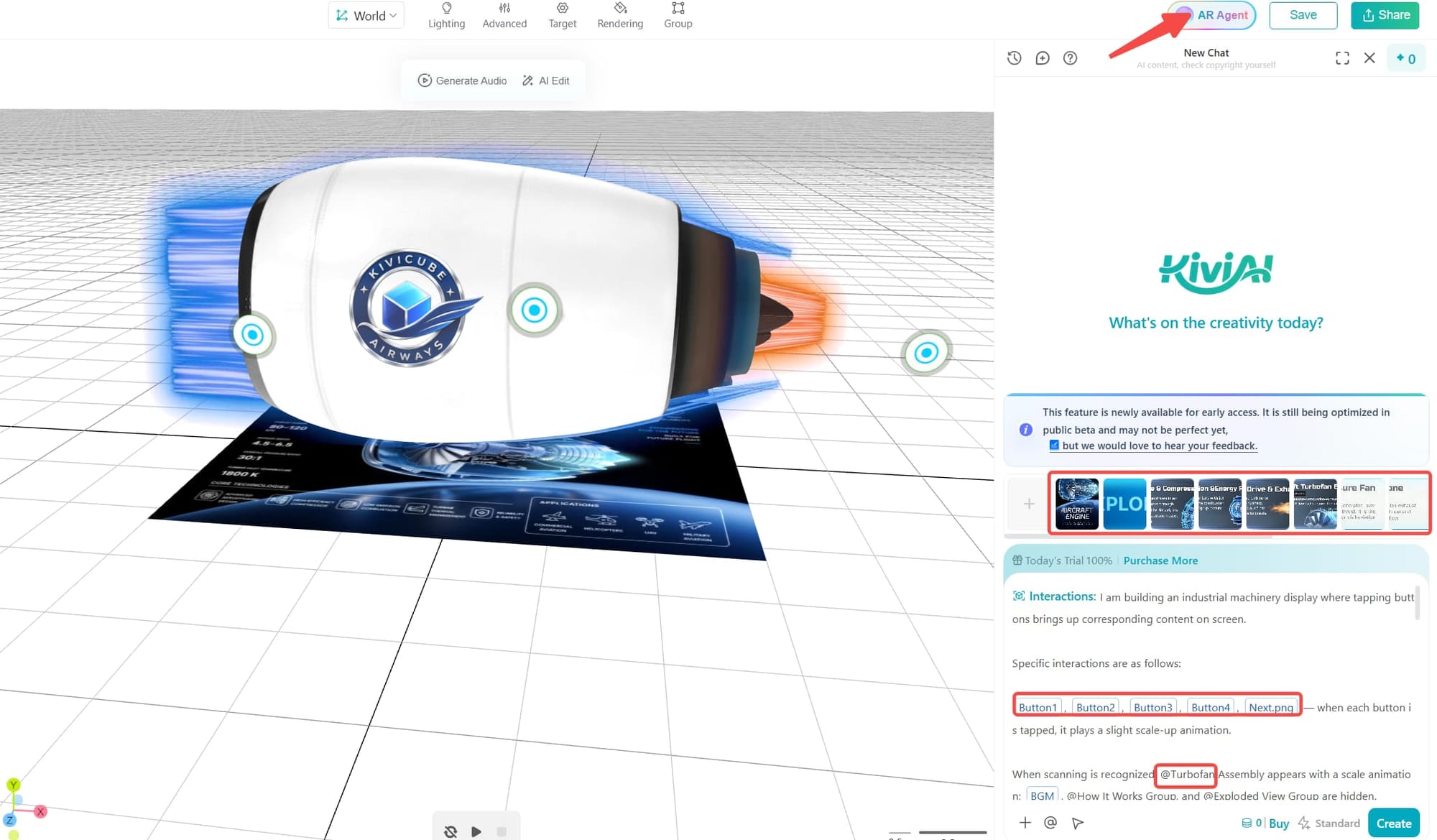The width and height of the screenshot is (1437, 840).
Task: Select the Compression slide thumbnail
Action: click(x=1172, y=504)
